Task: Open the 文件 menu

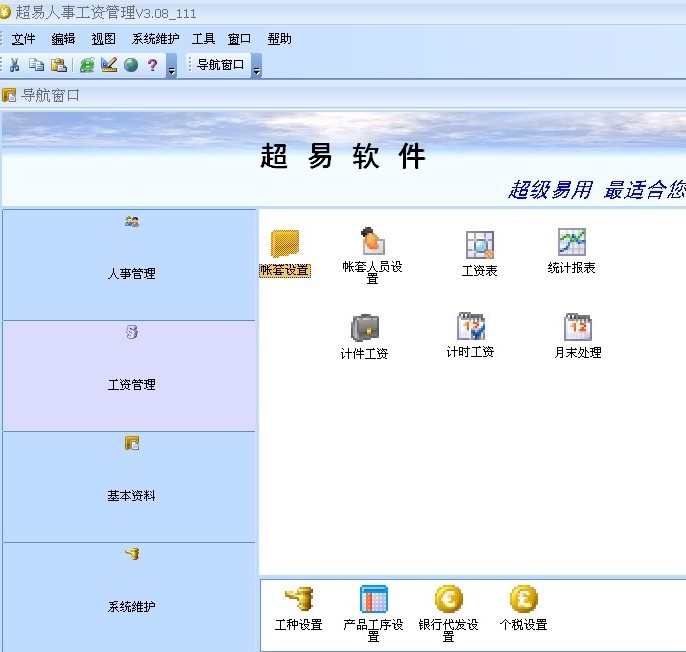Action: pyautogui.click(x=23, y=39)
